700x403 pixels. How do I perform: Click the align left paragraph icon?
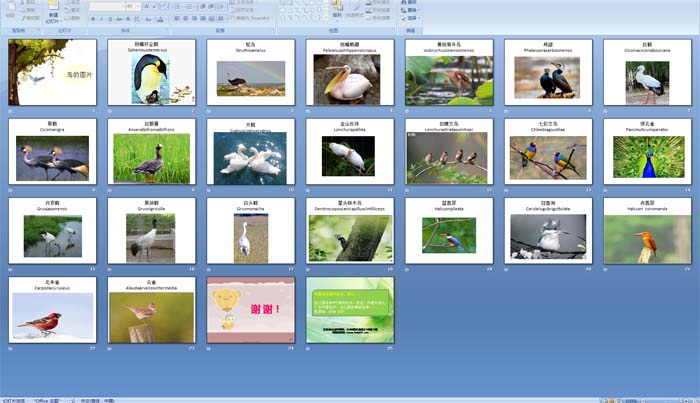[177, 18]
